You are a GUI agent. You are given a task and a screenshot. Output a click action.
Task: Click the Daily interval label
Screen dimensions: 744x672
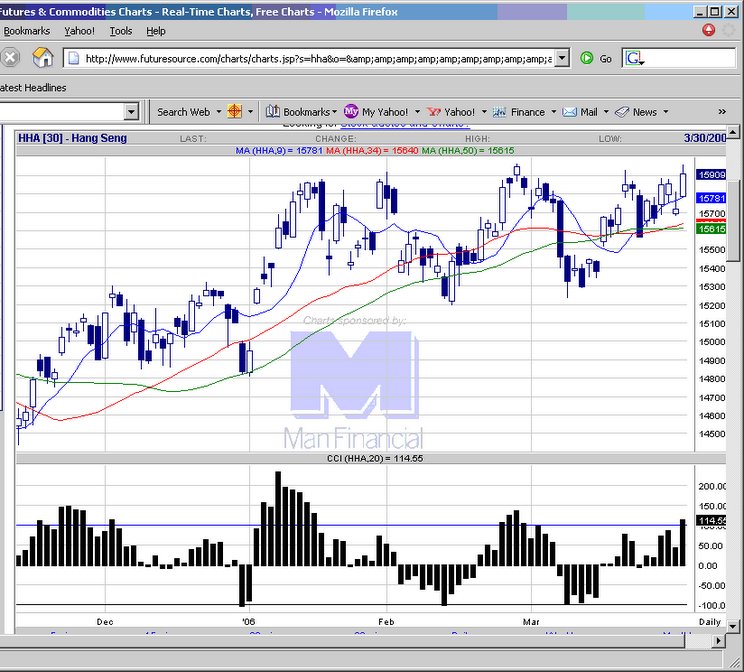point(709,622)
